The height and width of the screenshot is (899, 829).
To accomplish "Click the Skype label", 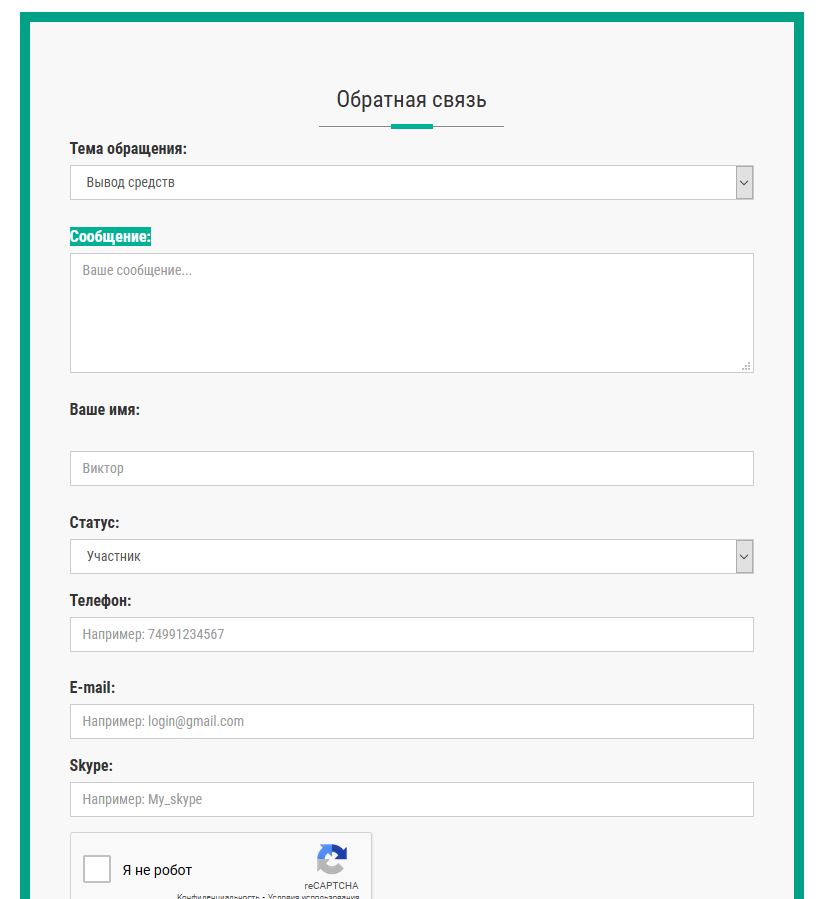I will tap(91, 766).
